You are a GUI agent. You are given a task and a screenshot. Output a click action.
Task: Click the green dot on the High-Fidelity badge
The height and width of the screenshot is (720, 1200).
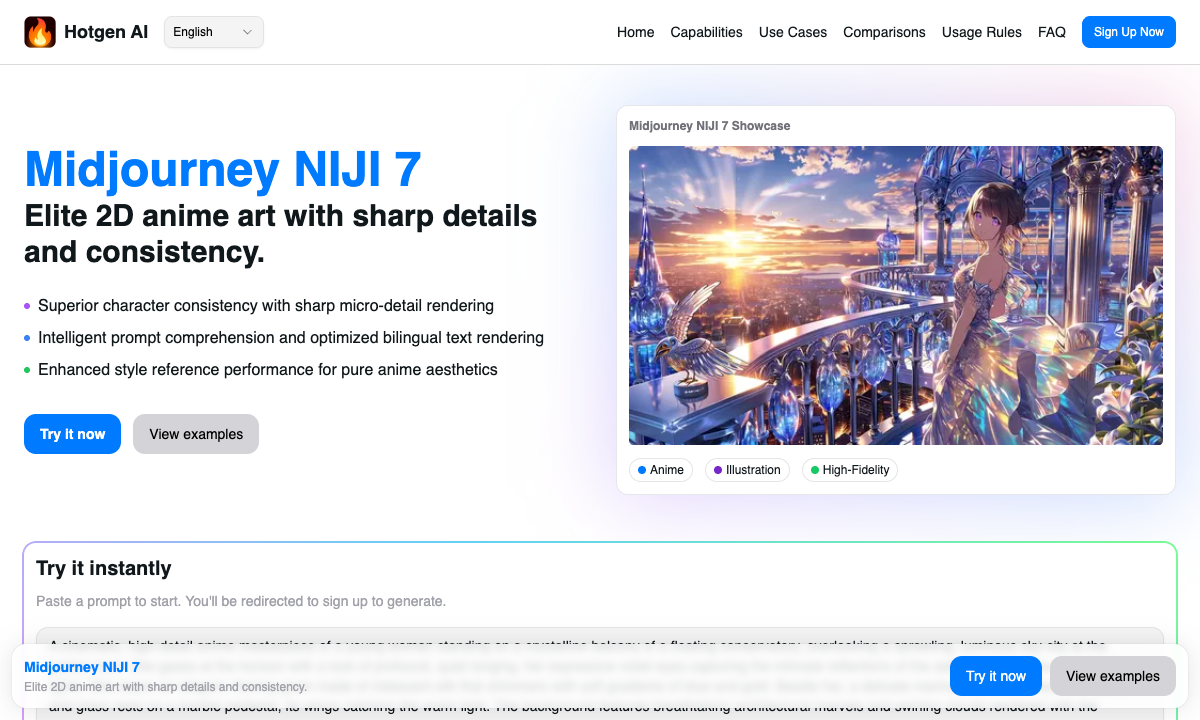pyautogui.click(x=814, y=470)
